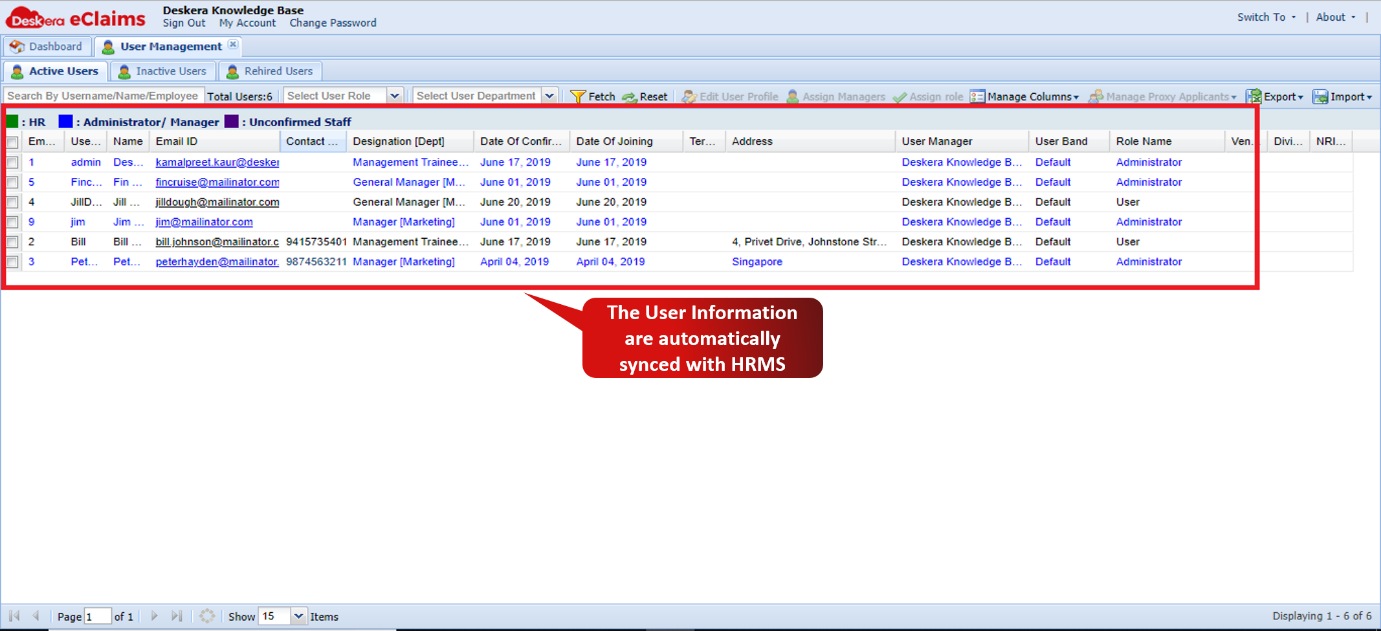The height and width of the screenshot is (631, 1381).
Task: Click the Sign Out link
Action: (x=183, y=23)
